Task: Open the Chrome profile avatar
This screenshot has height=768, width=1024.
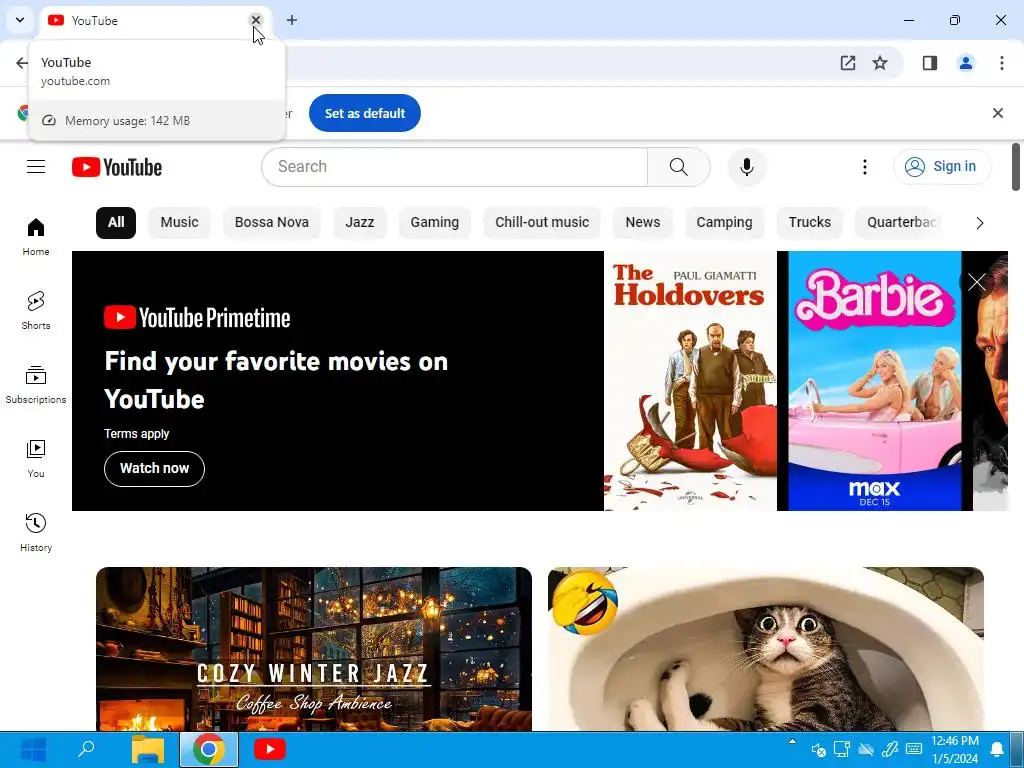Action: click(x=966, y=63)
